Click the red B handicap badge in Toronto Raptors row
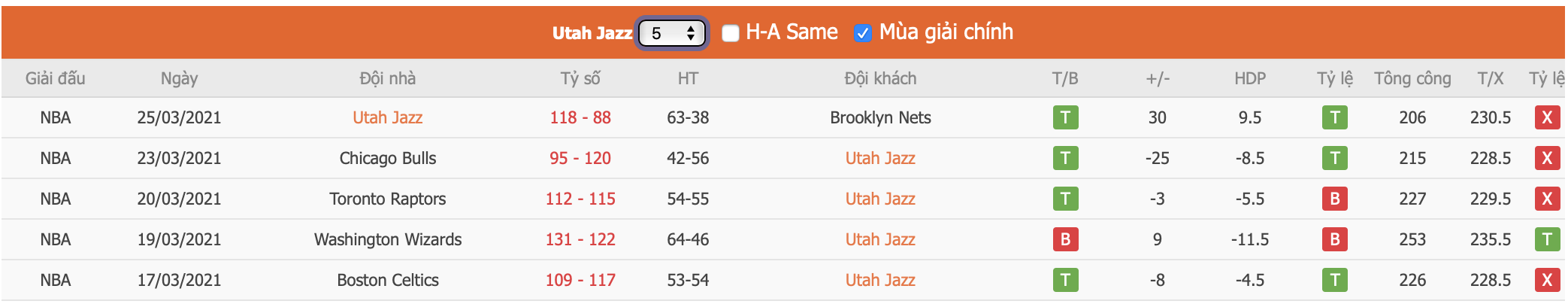This screenshot has height=307, width=1568. point(1334,199)
